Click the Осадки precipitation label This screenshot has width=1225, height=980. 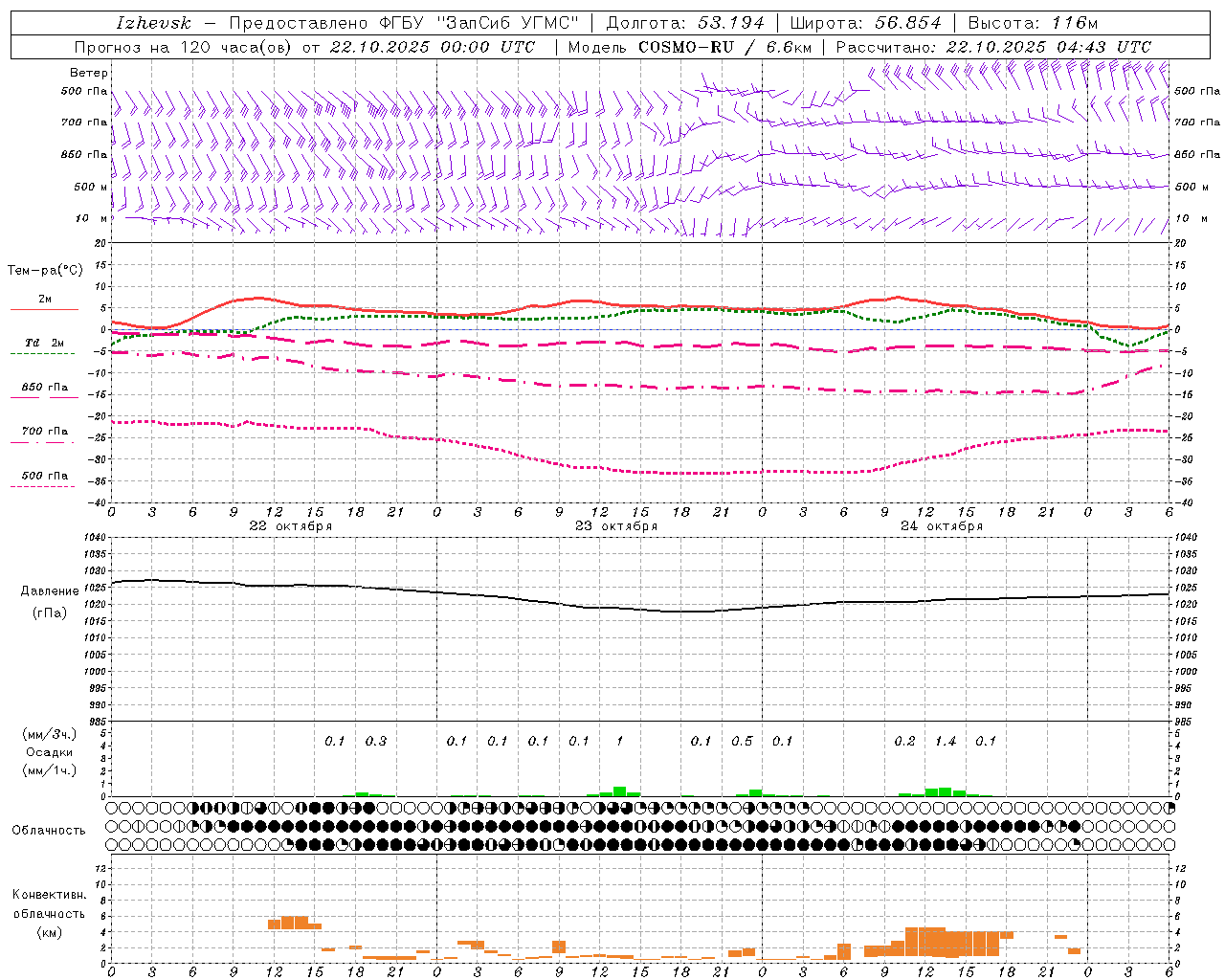[51, 752]
